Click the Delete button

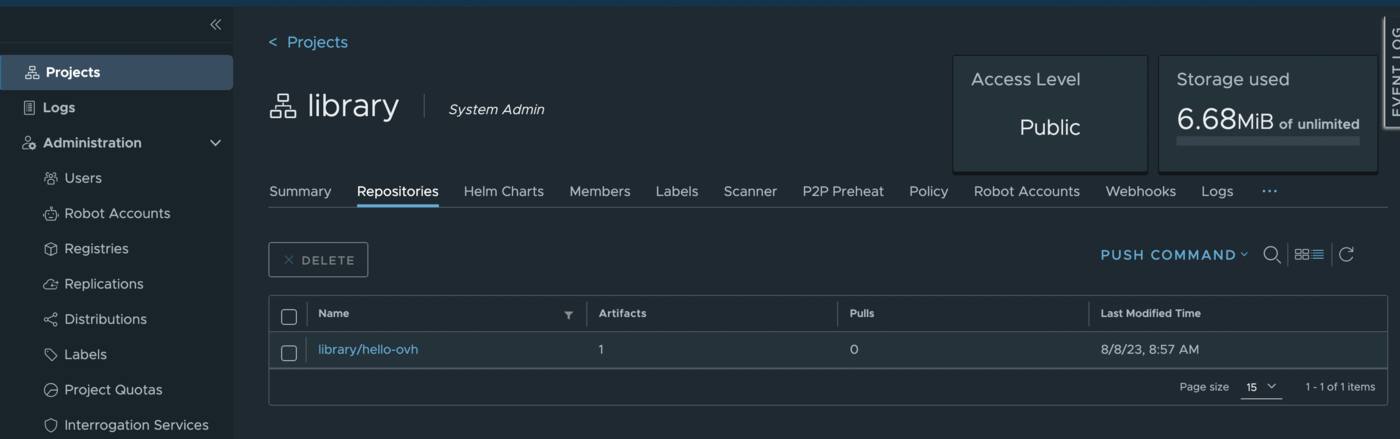click(318, 260)
